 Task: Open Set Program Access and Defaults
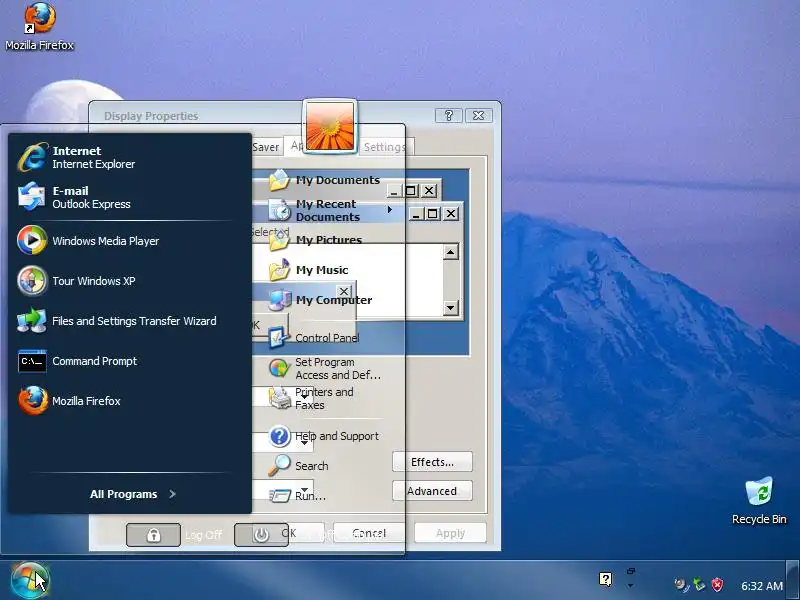(324, 368)
